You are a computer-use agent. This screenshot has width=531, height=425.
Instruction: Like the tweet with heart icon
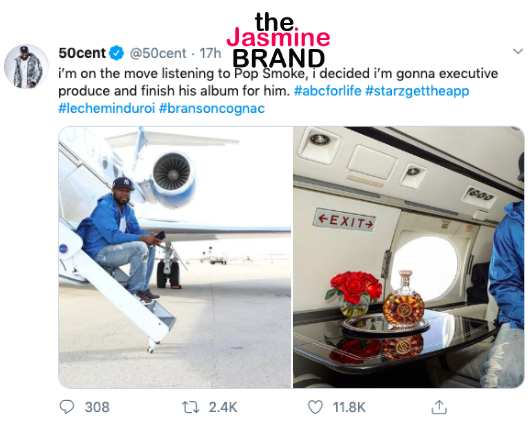click(315, 407)
